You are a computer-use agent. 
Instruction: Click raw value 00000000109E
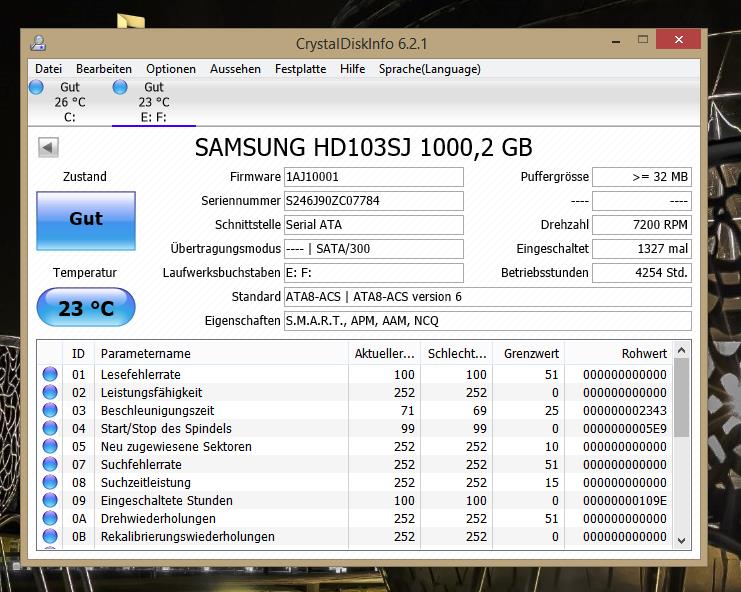click(625, 500)
